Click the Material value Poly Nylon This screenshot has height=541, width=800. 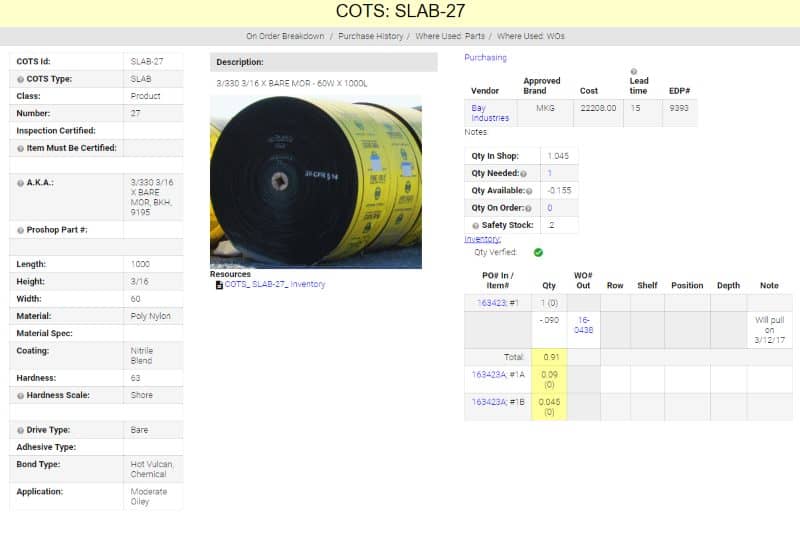coord(151,316)
